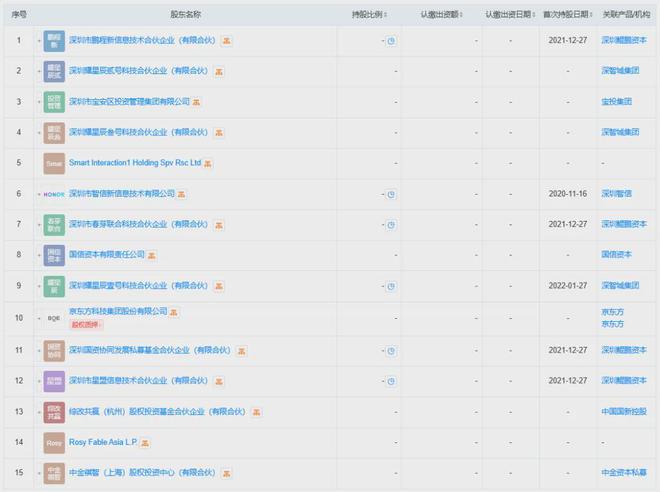Click date 2020-11-16 in row 6
Viewport: 660px width, 492px height.
568,194
